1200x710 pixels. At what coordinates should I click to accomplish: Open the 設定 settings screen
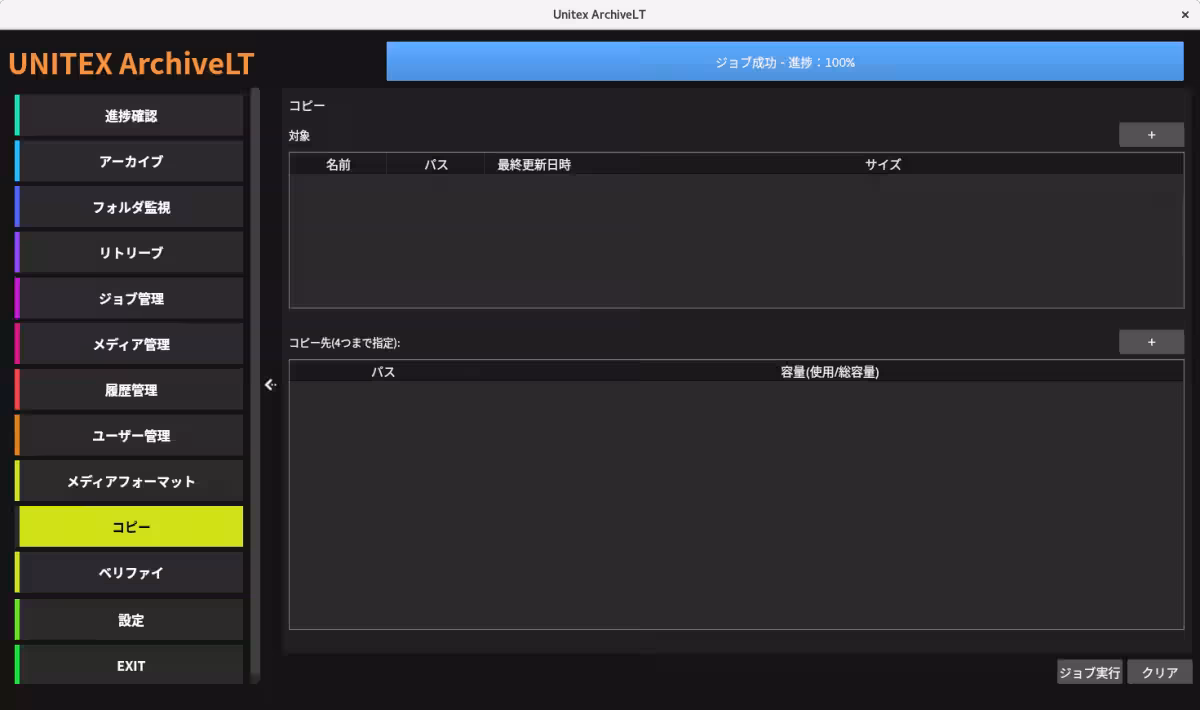[x=129, y=619]
